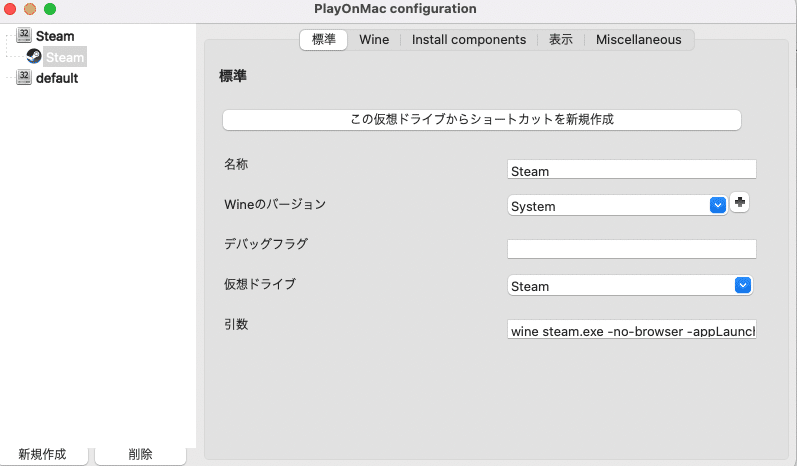Screen dimensions: 797x466
Task: Open the Install components tab
Action: point(468,40)
